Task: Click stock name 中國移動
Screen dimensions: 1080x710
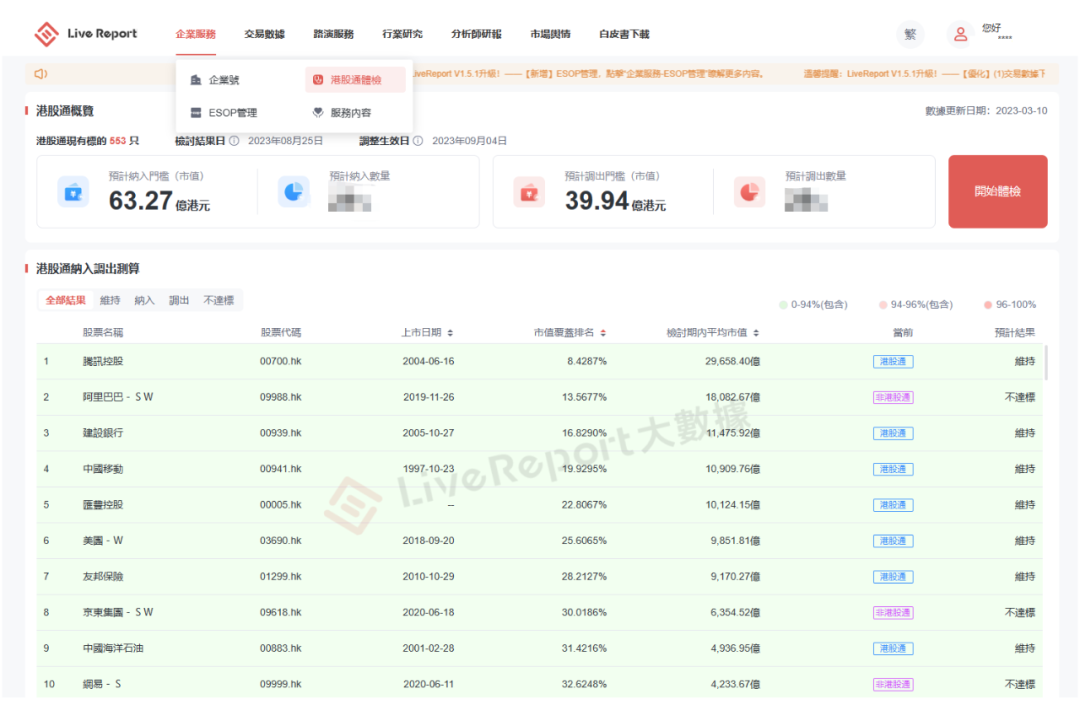Action: tap(103, 469)
